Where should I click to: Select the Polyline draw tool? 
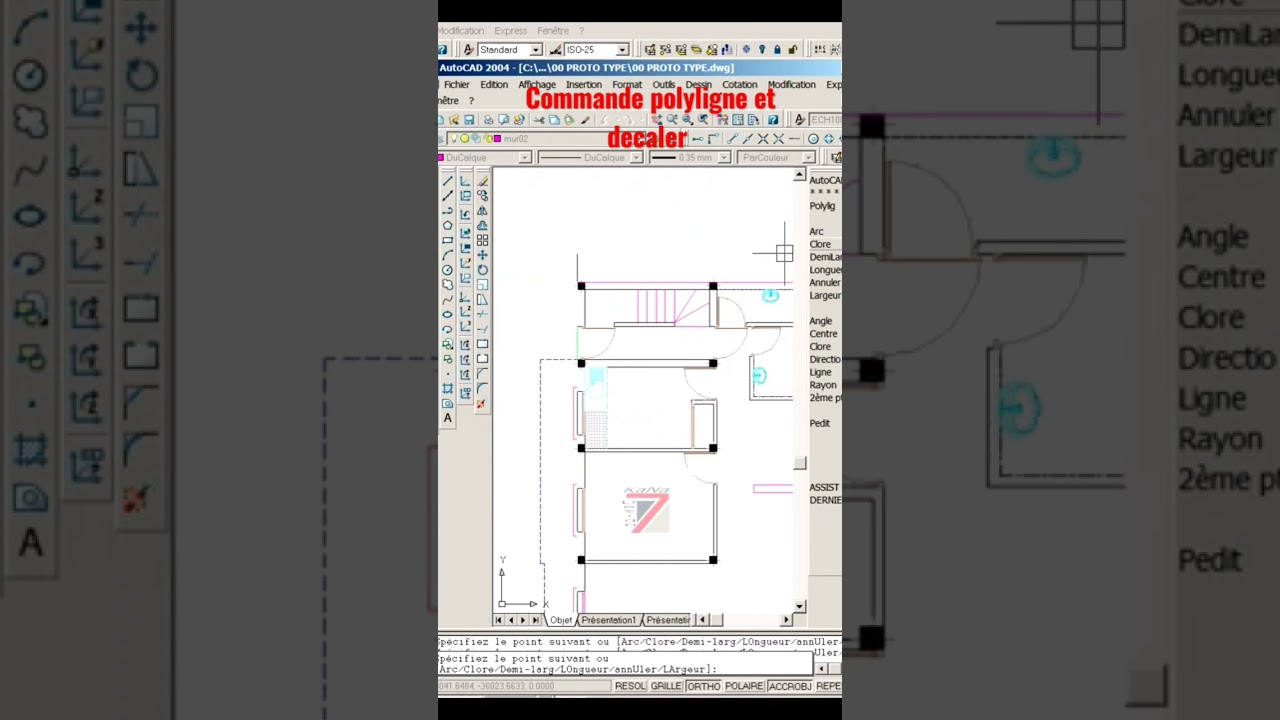pos(448,211)
